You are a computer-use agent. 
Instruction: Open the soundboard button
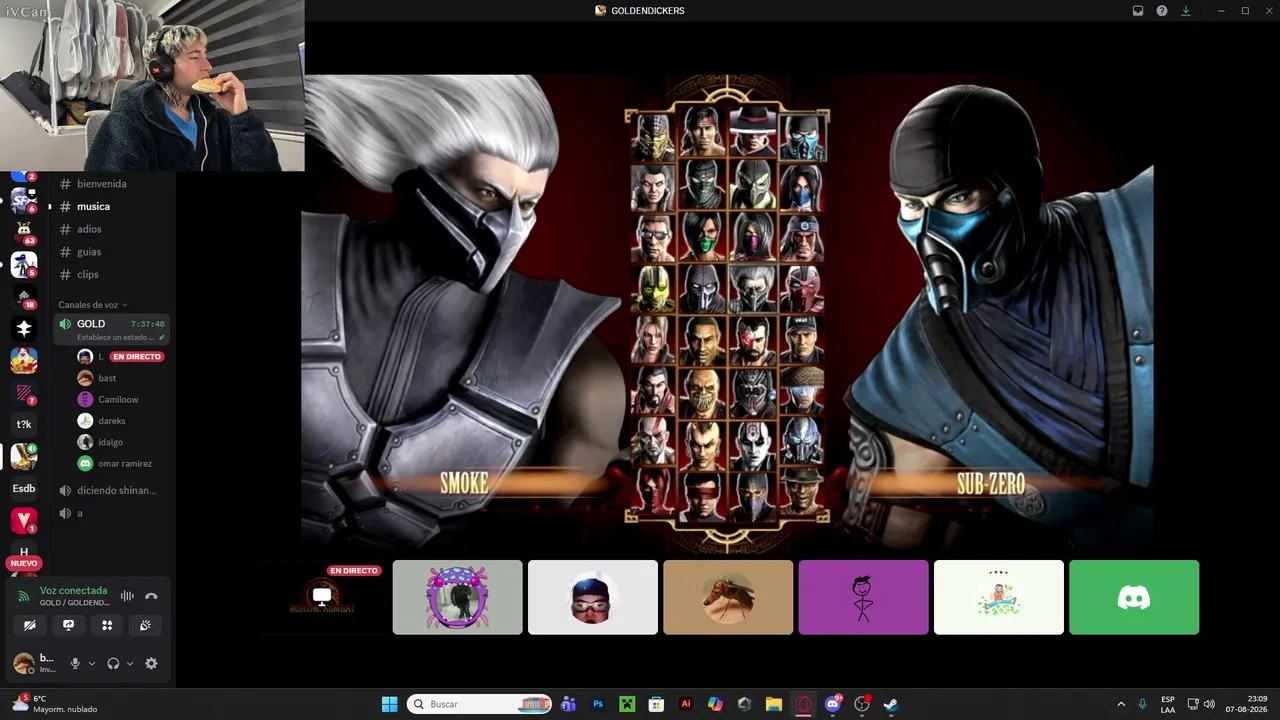[145, 625]
